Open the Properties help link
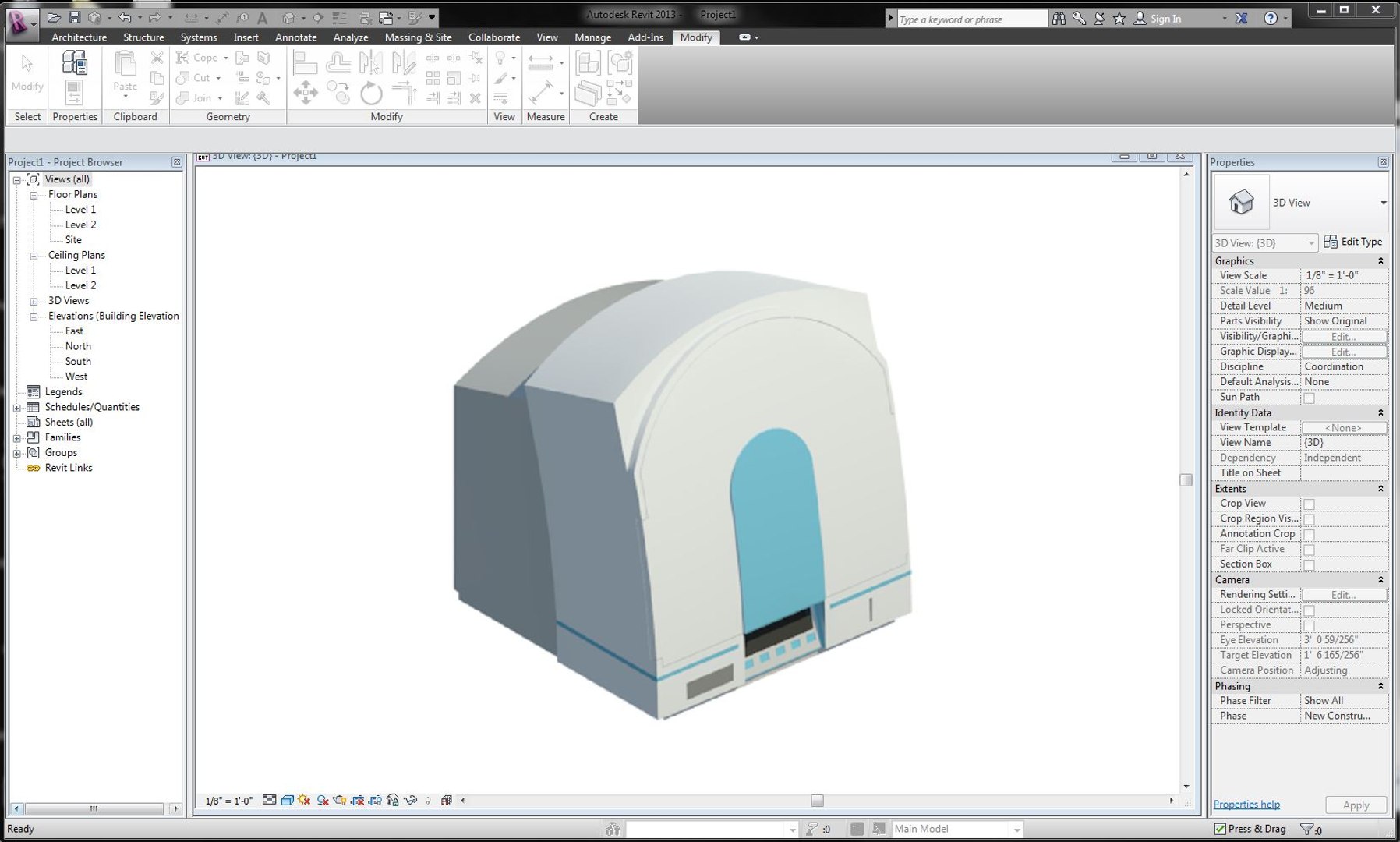The width and height of the screenshot is (1400, 842). pos(1246,805)
